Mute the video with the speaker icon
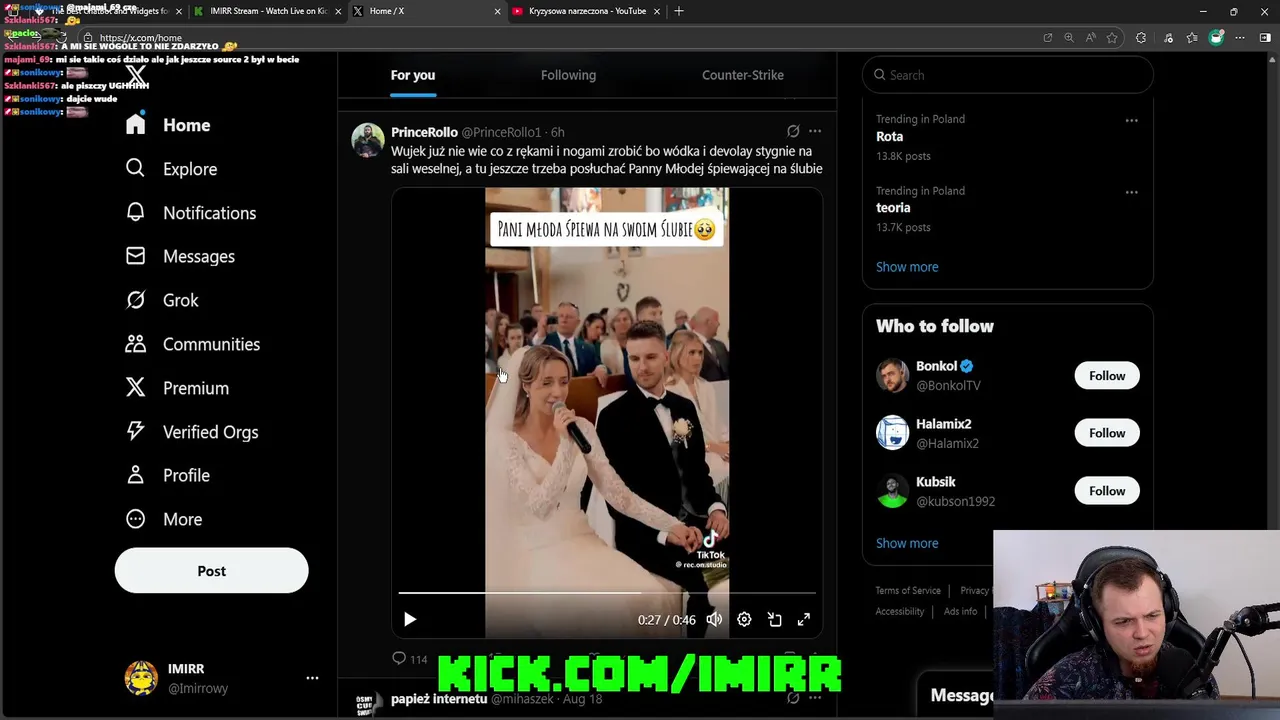This screenshot has width=1280, height=720. pyautogui.click(x=714, y=620)
